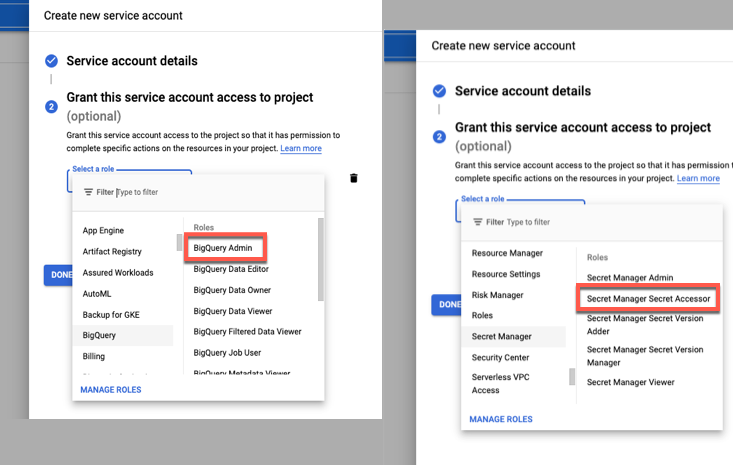The width and height of the screenshot is (733, 465).
Task: Click left category list scrollbar thumb
Action: tap(179, 243)
